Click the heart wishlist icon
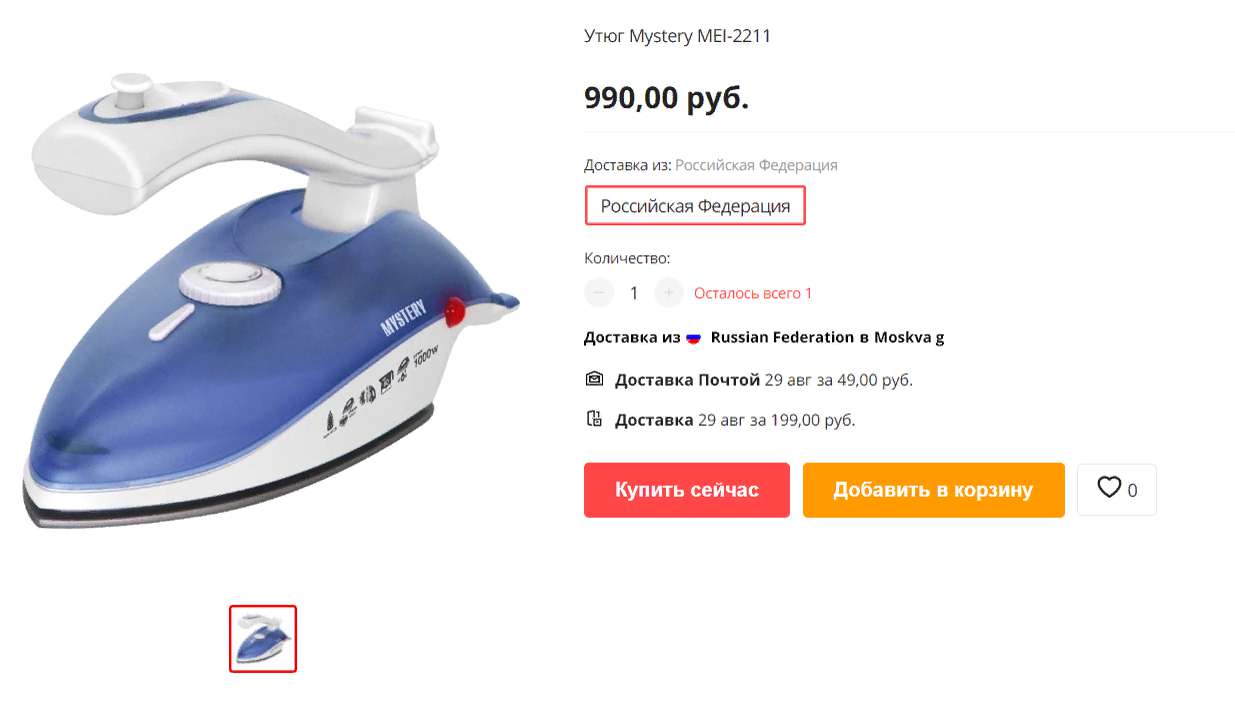The width and height of the screenshot is (1235, 713). click(x=1108, y=488)
